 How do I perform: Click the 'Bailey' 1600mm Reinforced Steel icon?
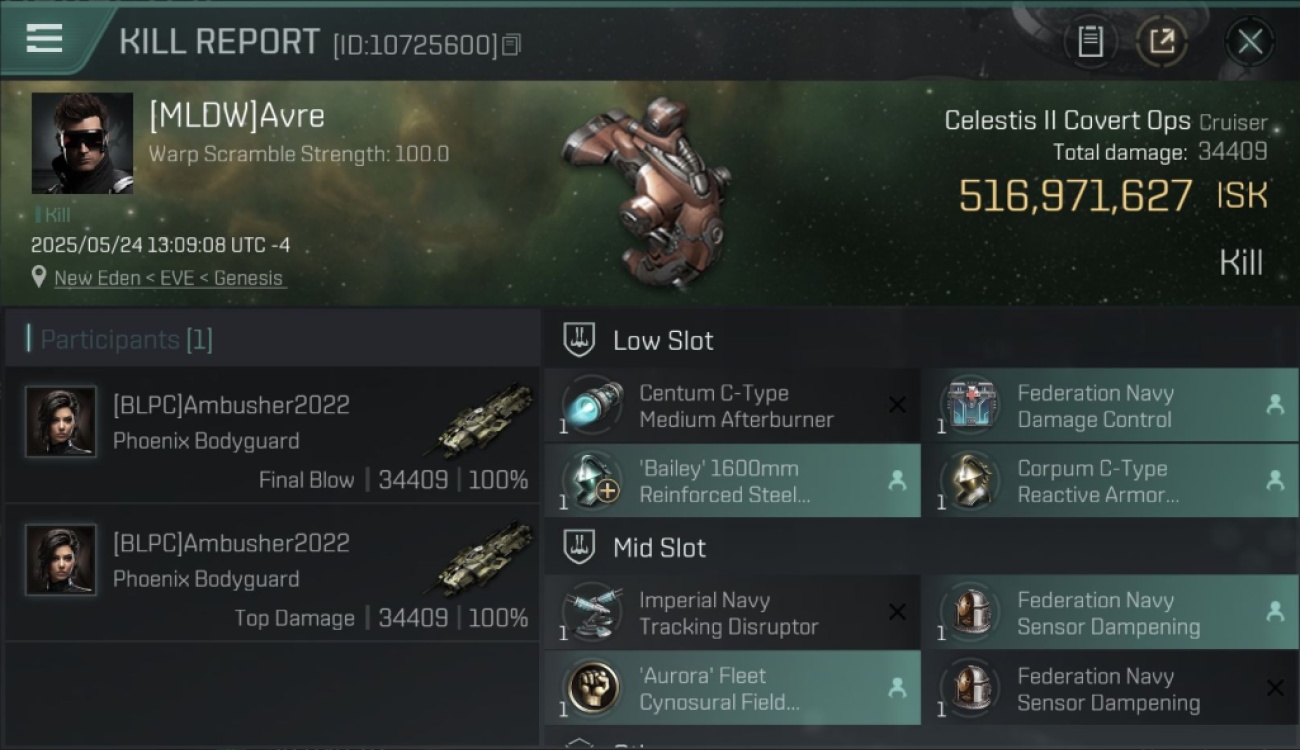591,481
